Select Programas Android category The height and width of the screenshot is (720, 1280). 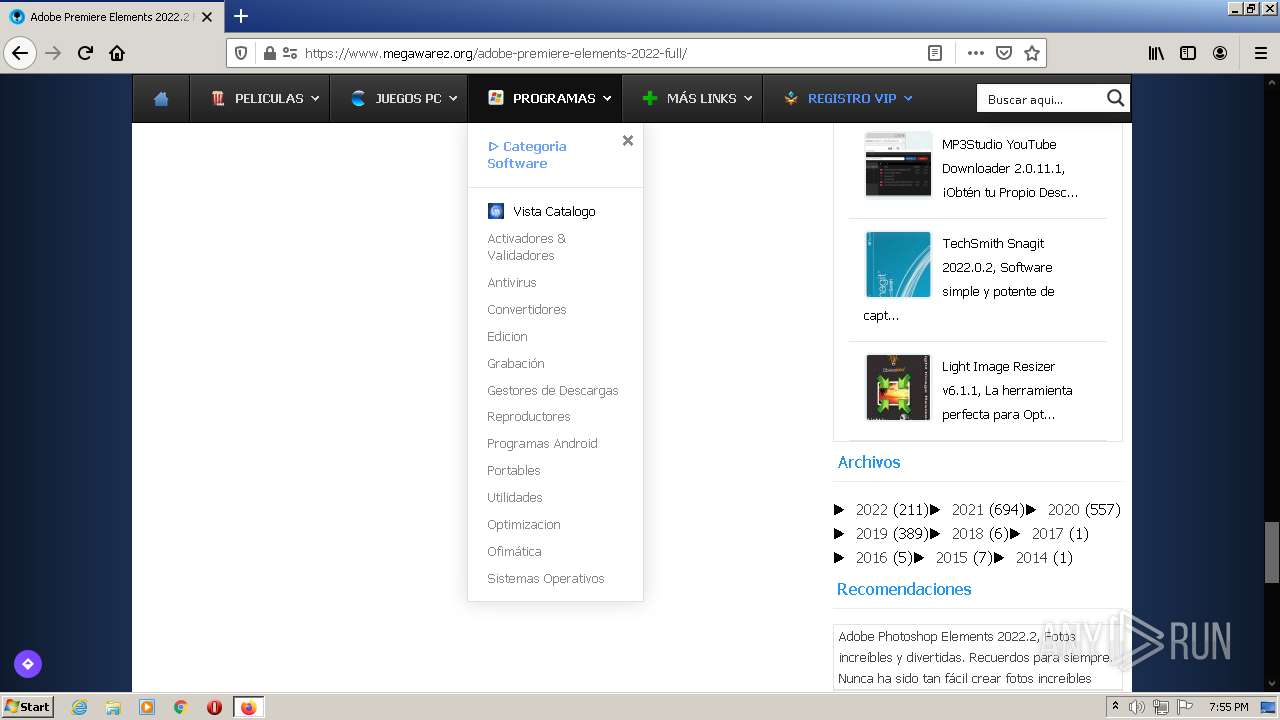[542, 443]
